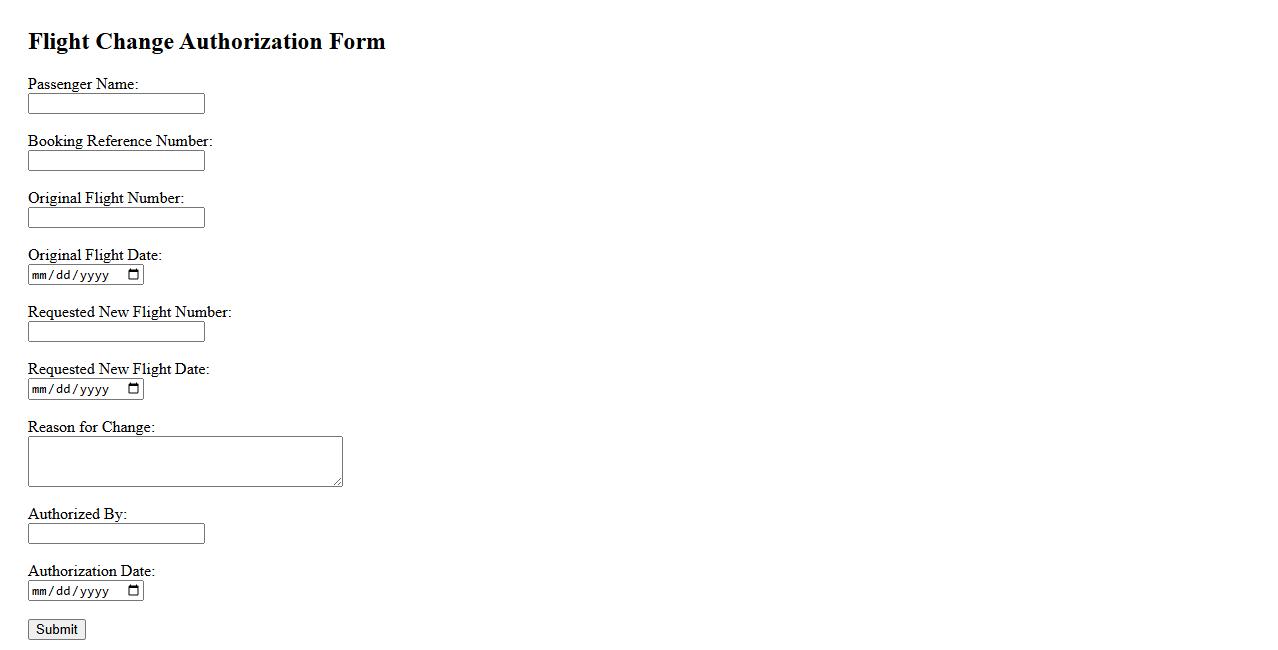Select the Original Flight Number input box
Viewport: 1278px width, 650px height.
(x=116, y=218)
